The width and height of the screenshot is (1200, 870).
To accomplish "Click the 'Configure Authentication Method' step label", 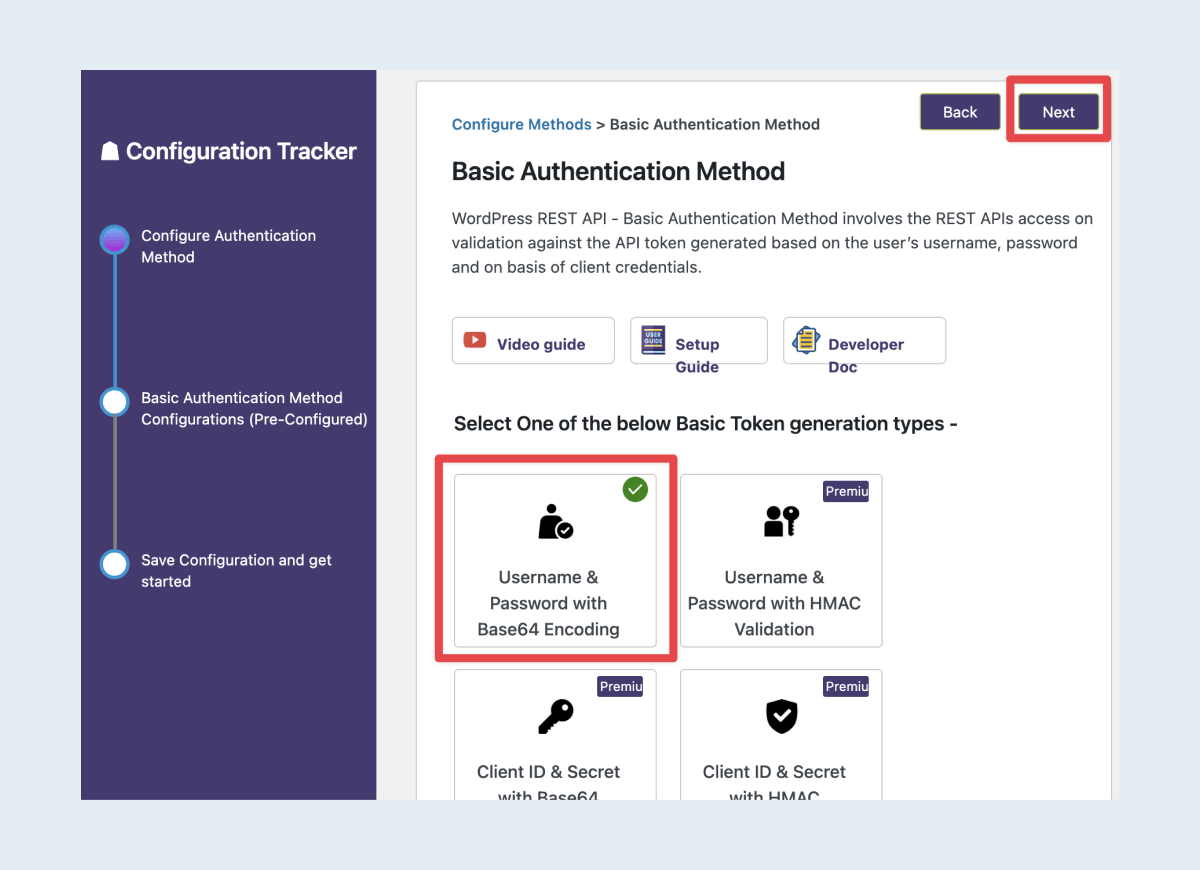I will point(228,246).
